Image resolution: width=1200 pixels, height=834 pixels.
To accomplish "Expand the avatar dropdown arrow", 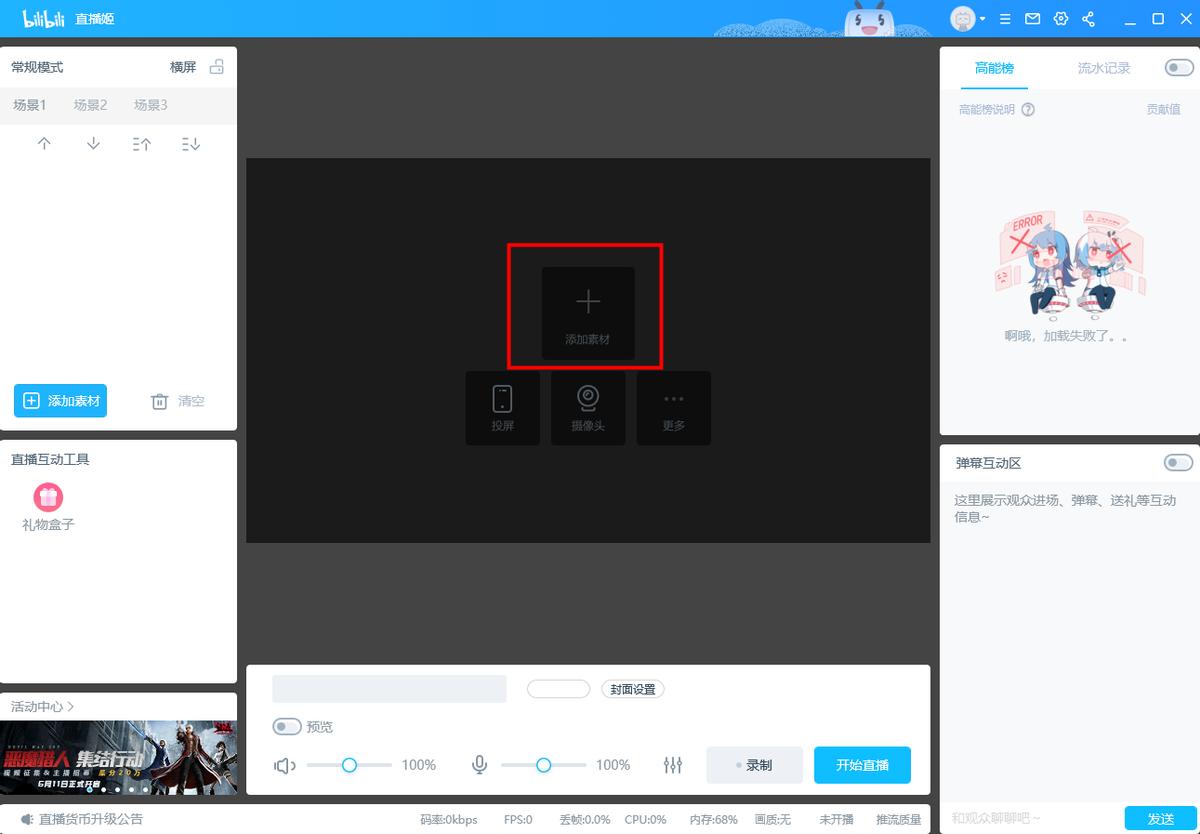I will coord(983,19).
